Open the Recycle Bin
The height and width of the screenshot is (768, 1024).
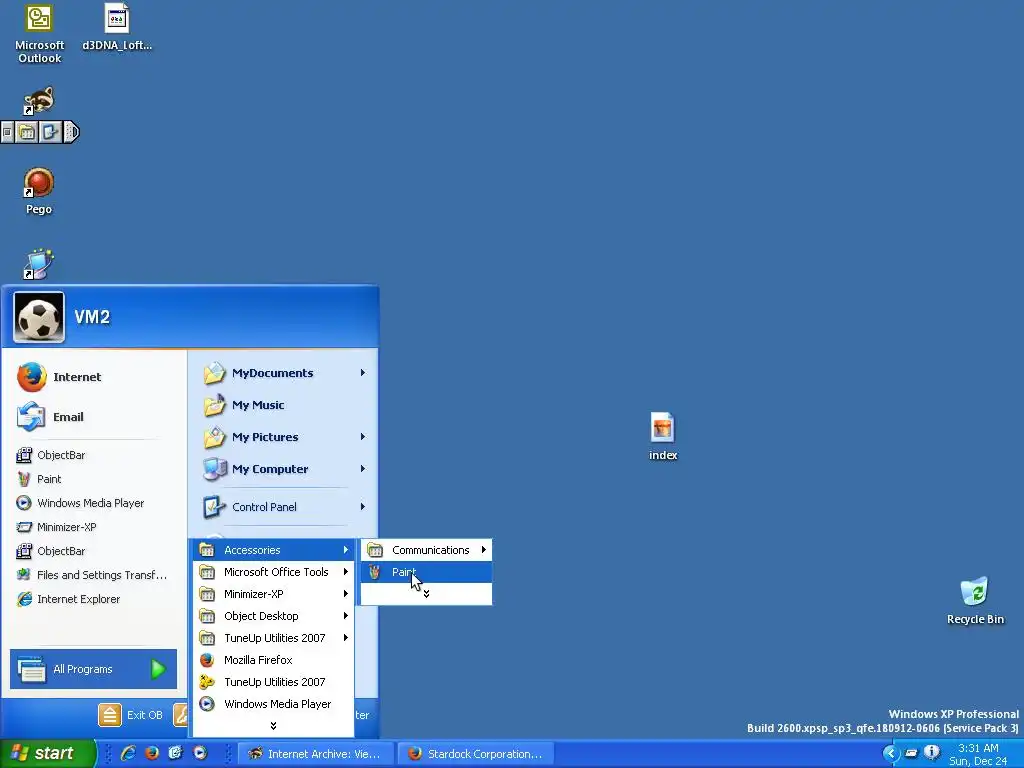[x=975, y=601]
